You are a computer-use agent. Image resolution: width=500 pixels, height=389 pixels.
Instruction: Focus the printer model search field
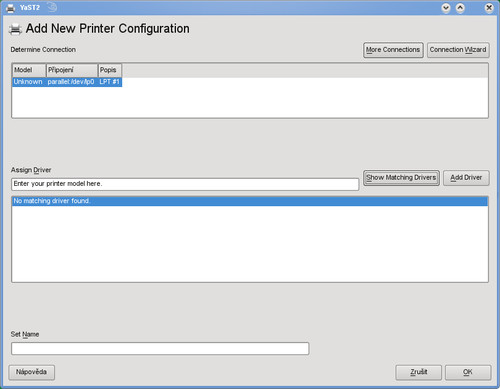coord(185,184)
